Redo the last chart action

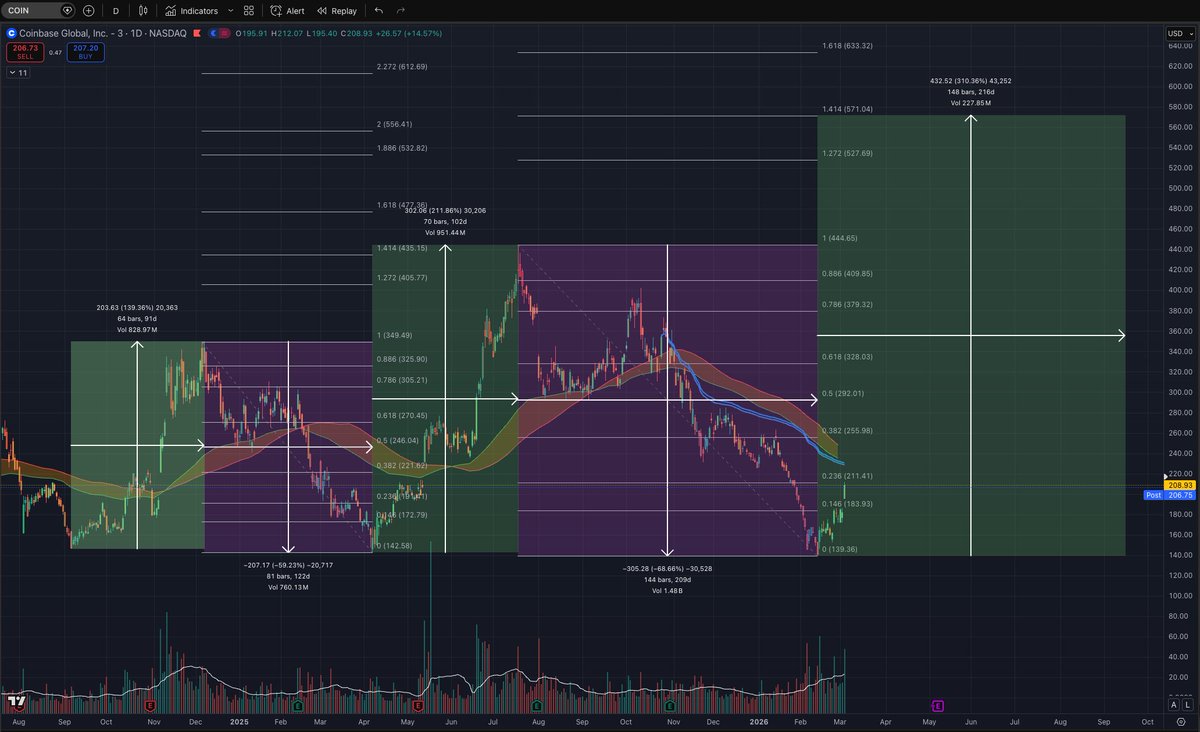[401, 10]
